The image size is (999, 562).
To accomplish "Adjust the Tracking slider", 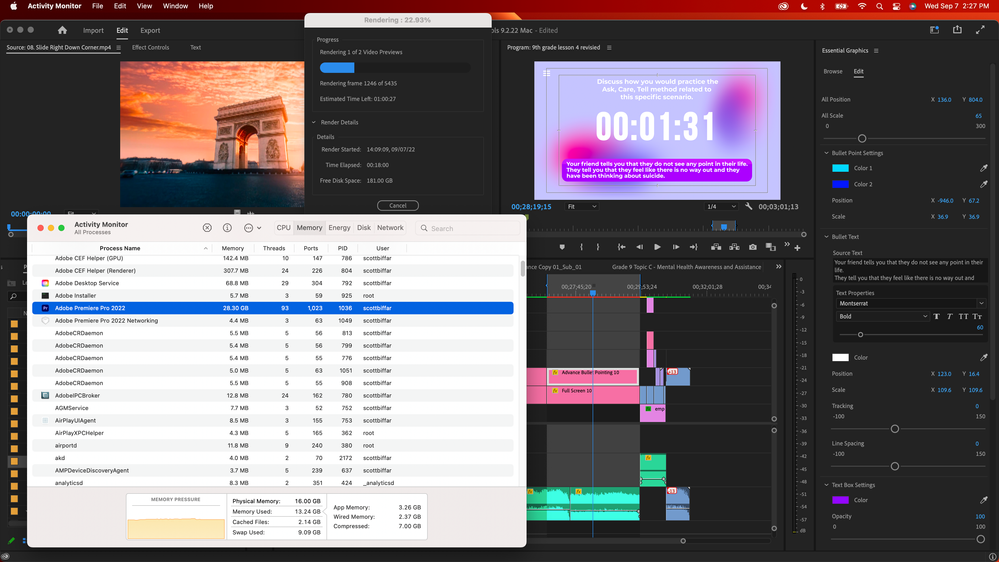I will pyautogui.click(x=895, y=429).
